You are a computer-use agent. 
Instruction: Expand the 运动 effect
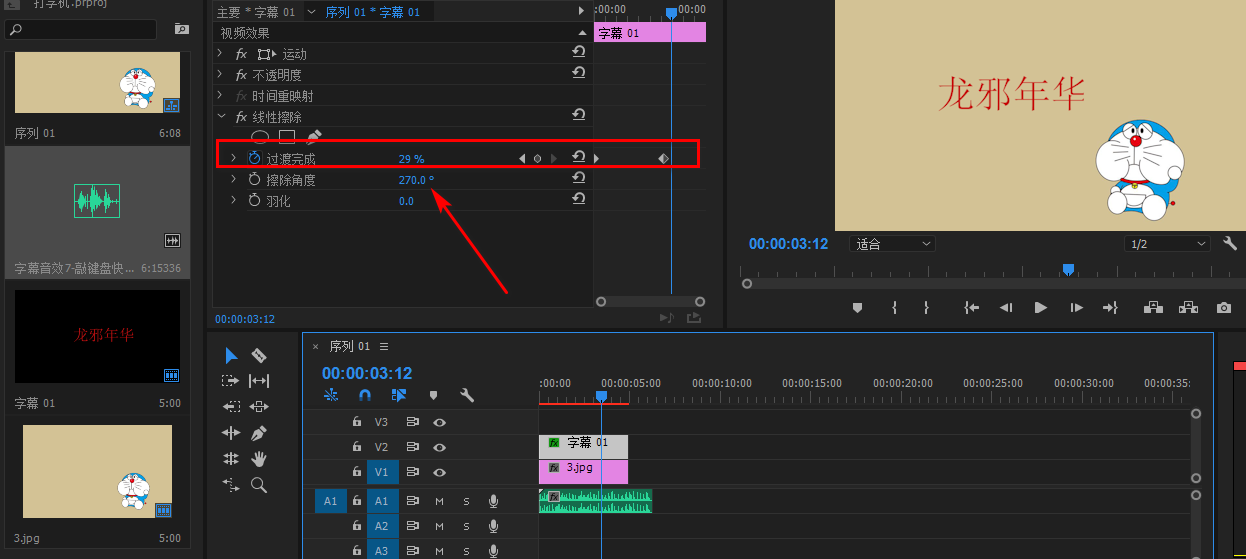220,53
